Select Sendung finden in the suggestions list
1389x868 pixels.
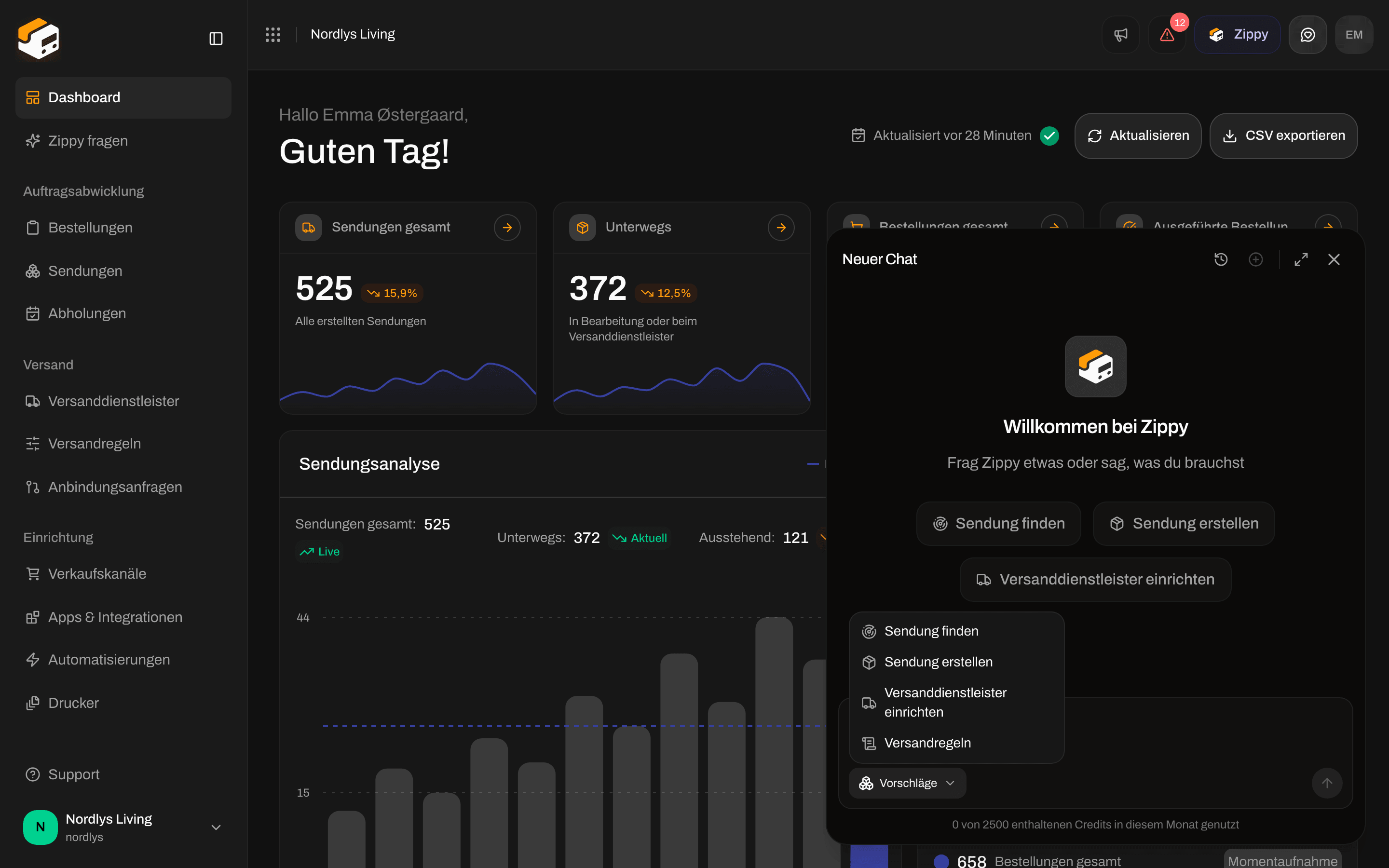click(x=956, y=631)
